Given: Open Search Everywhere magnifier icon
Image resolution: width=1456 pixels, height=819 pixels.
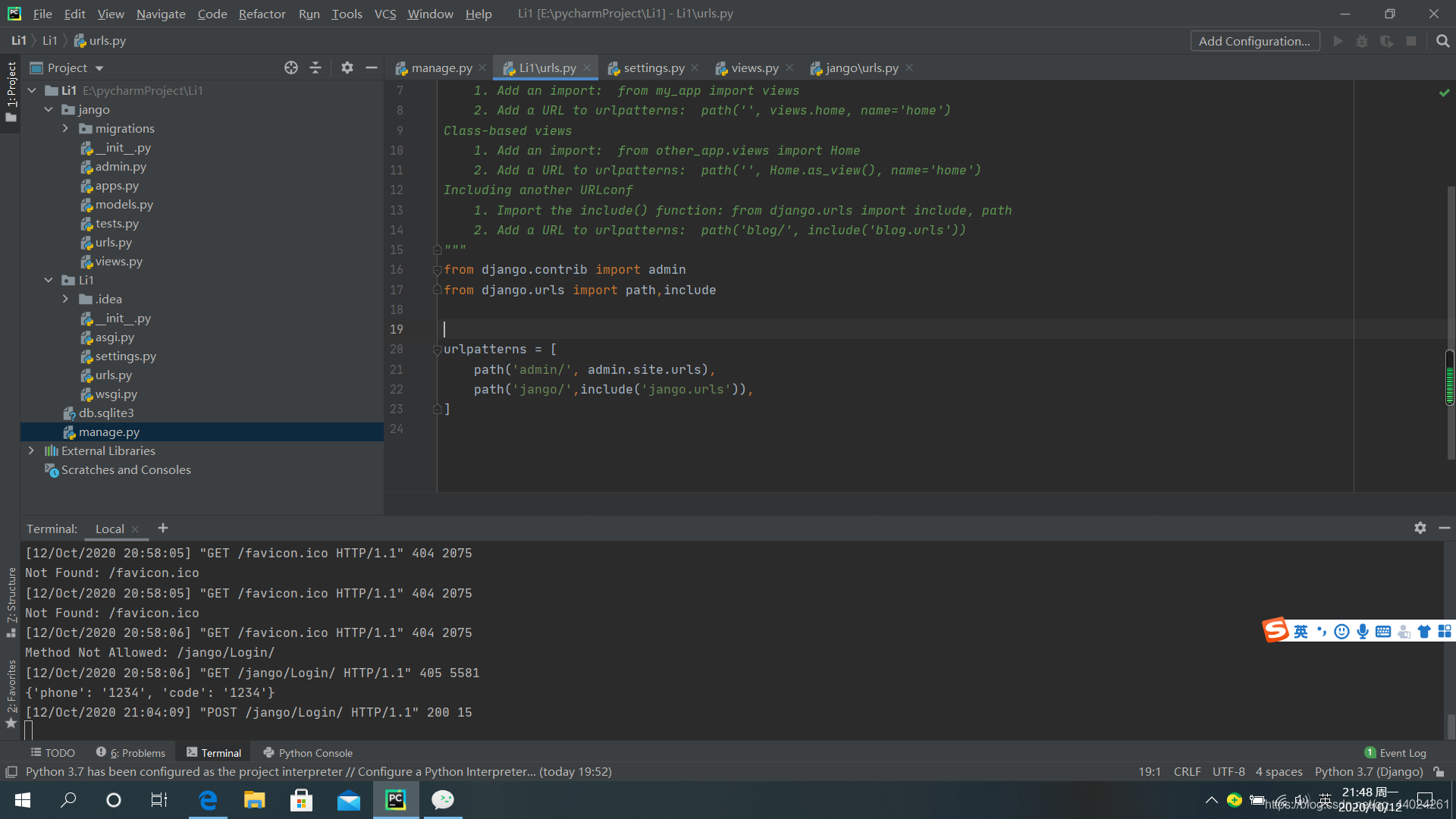Looking at the screenshot, I should click(x=1442, y=41).
